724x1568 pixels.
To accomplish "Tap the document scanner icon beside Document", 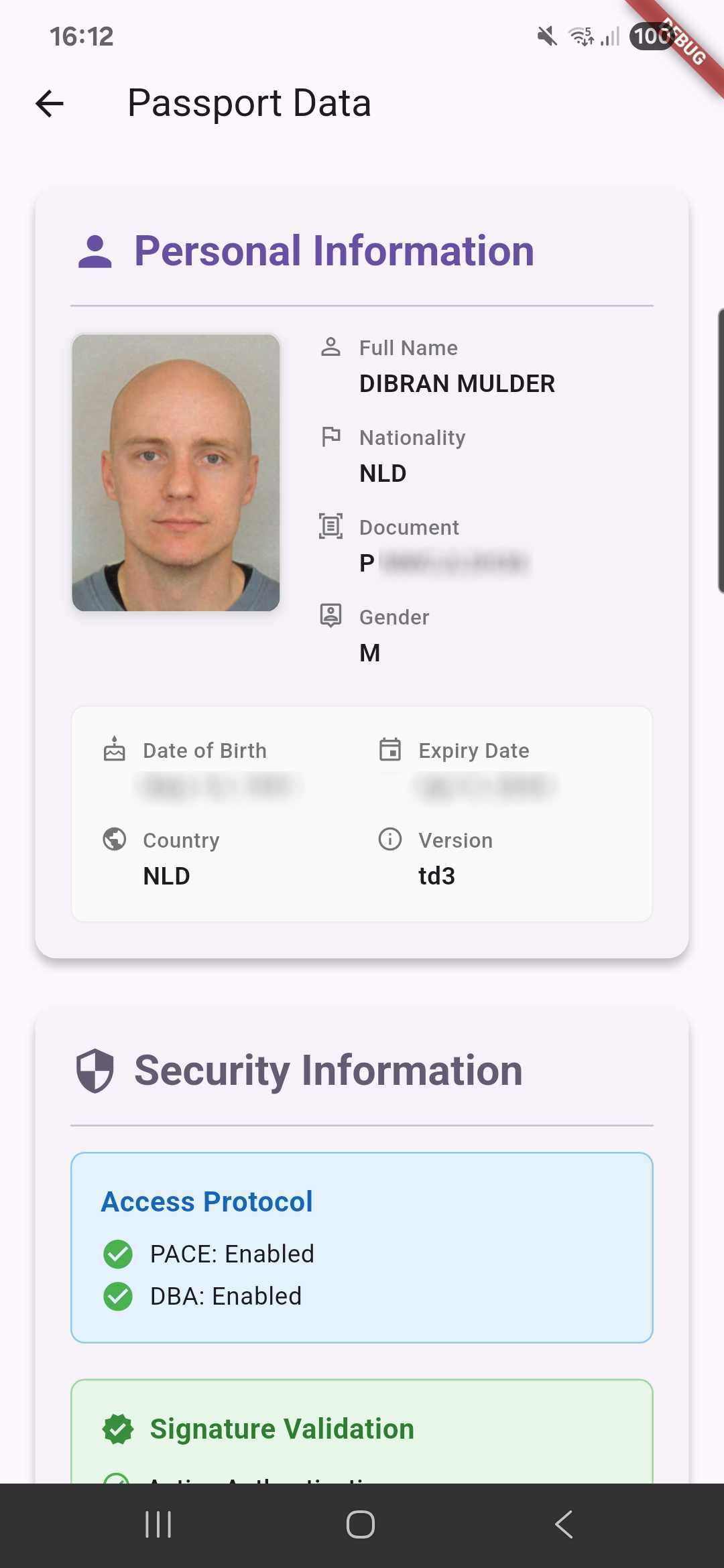I will tap(330, 526).
